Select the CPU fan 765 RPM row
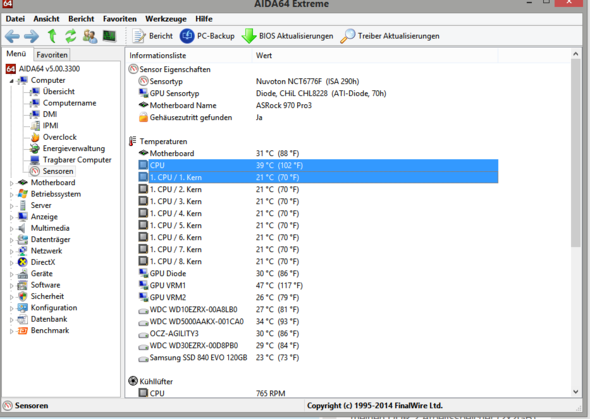This screenshot has width=590, height=419. coord(318,393)
